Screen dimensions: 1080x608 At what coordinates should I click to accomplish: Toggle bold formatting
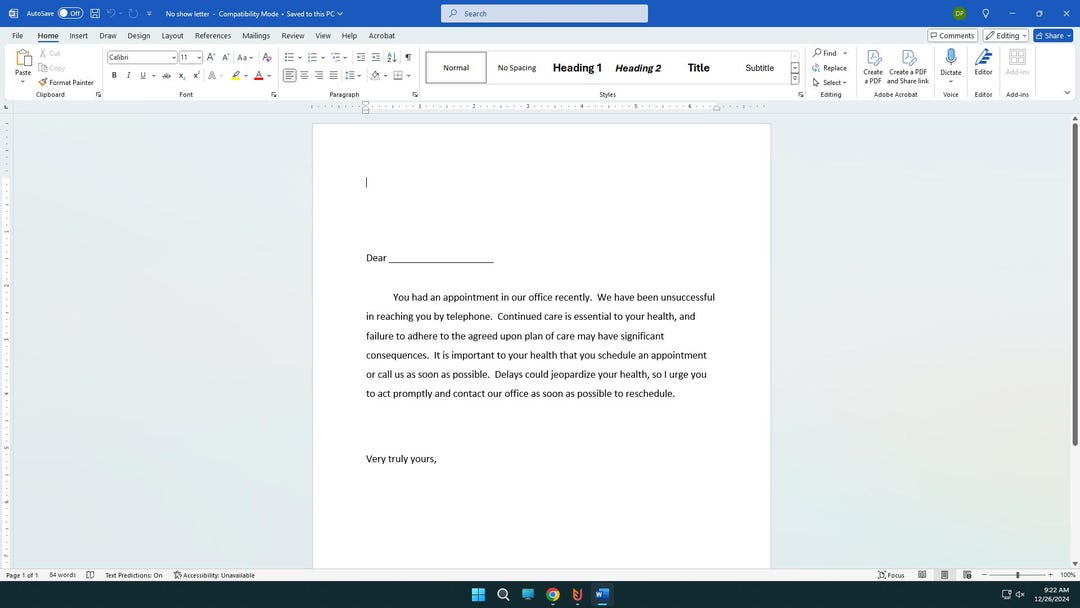pos(114,75)
